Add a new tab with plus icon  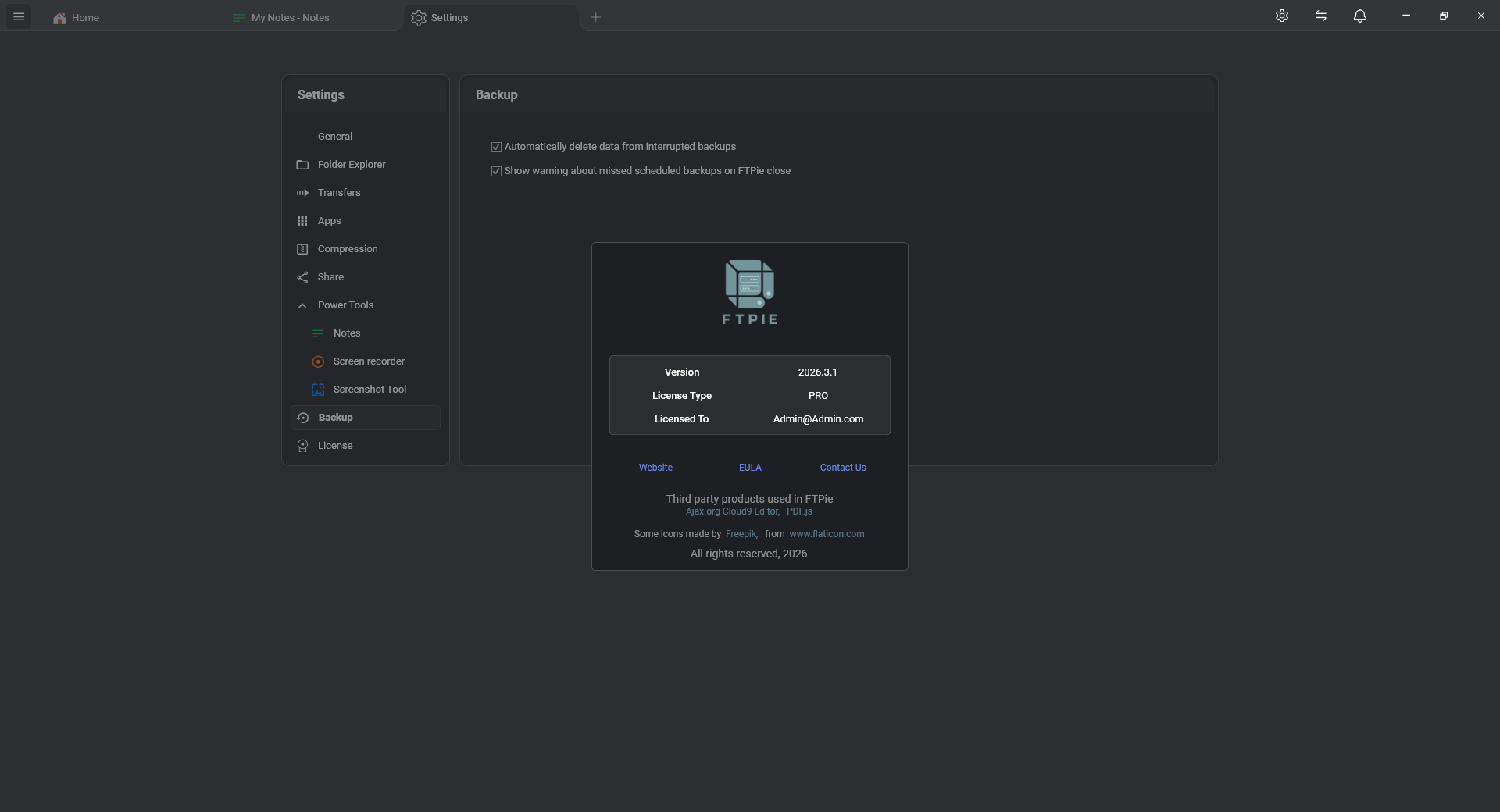point(596,17)
